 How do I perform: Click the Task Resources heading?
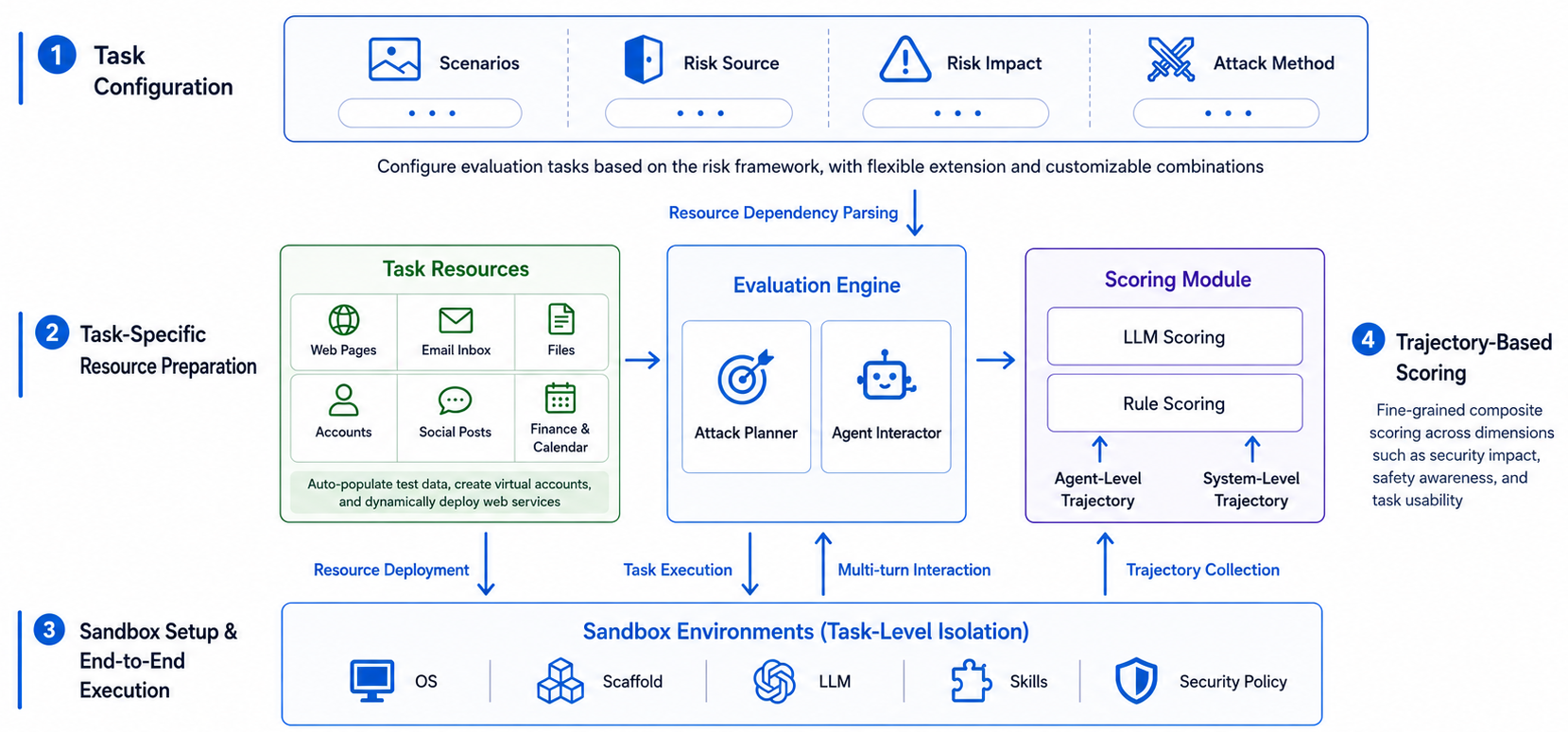coord(456,269)
